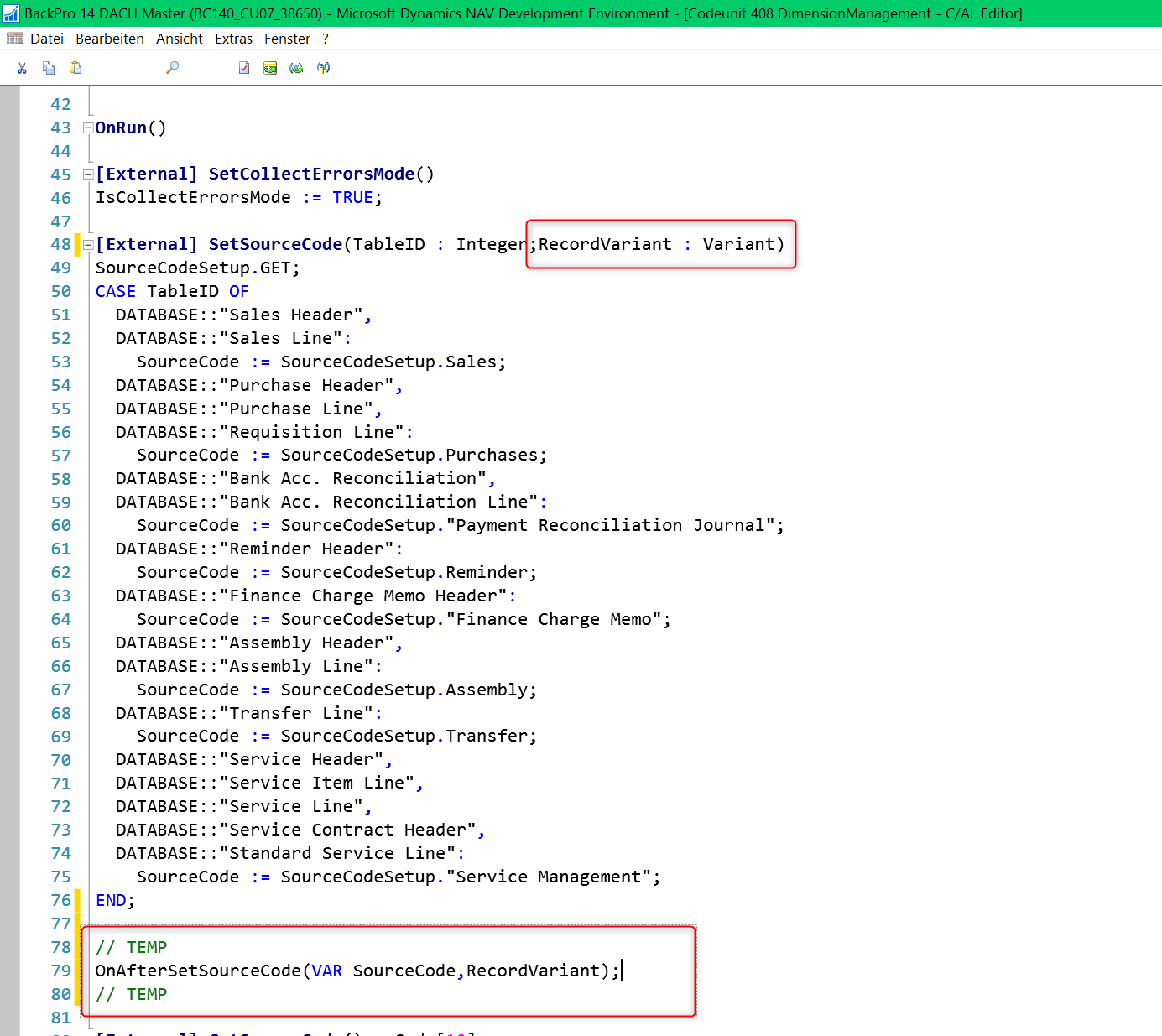
Task: Click line number 48 in the gutter
Action: 60,244
